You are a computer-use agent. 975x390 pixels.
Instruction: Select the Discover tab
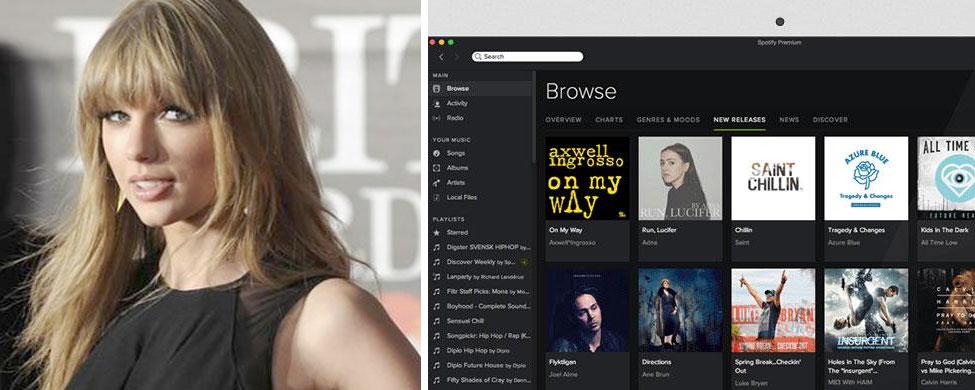tap(830, 119)
